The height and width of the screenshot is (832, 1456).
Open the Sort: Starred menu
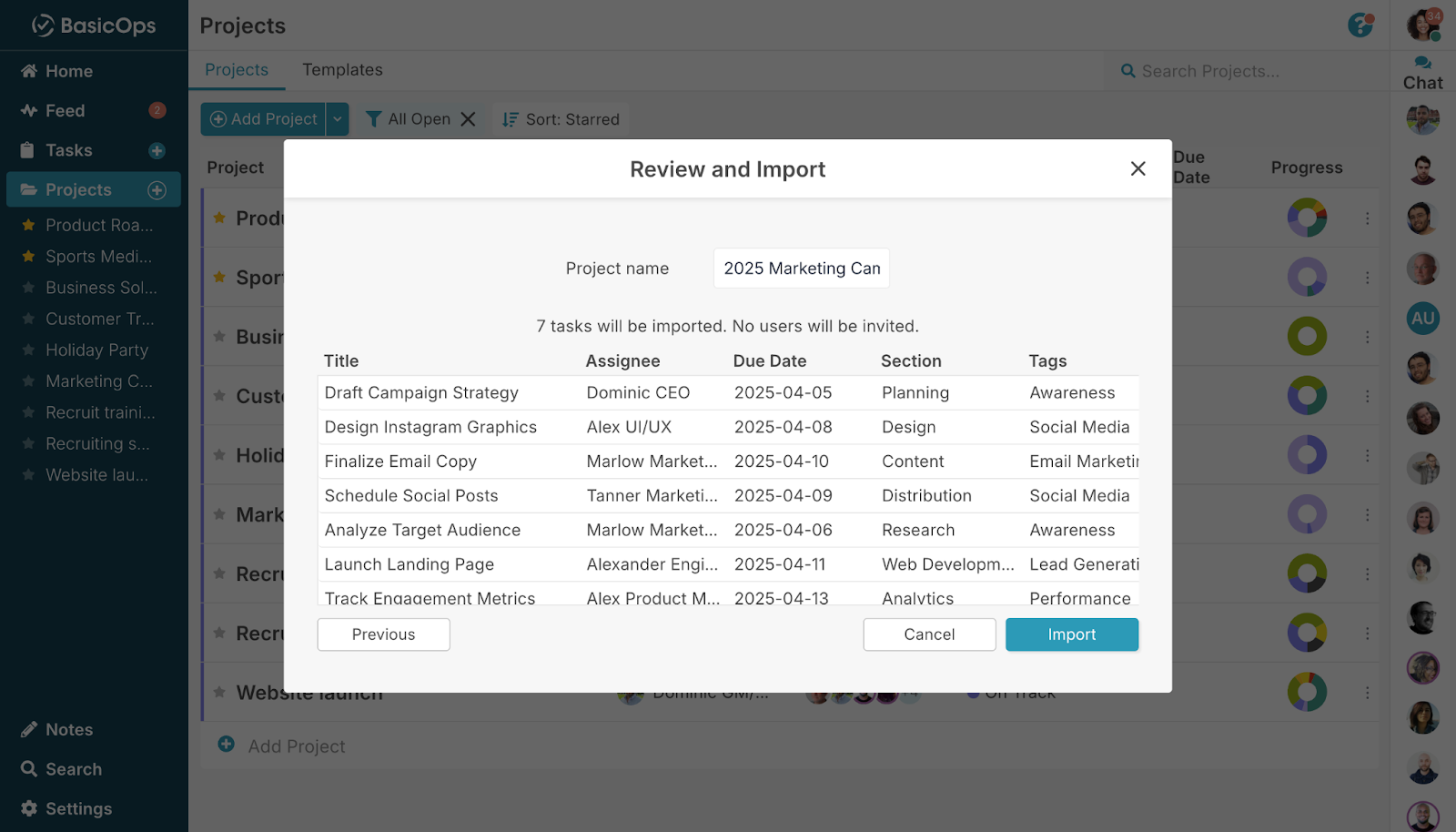[x=561, y=119]
